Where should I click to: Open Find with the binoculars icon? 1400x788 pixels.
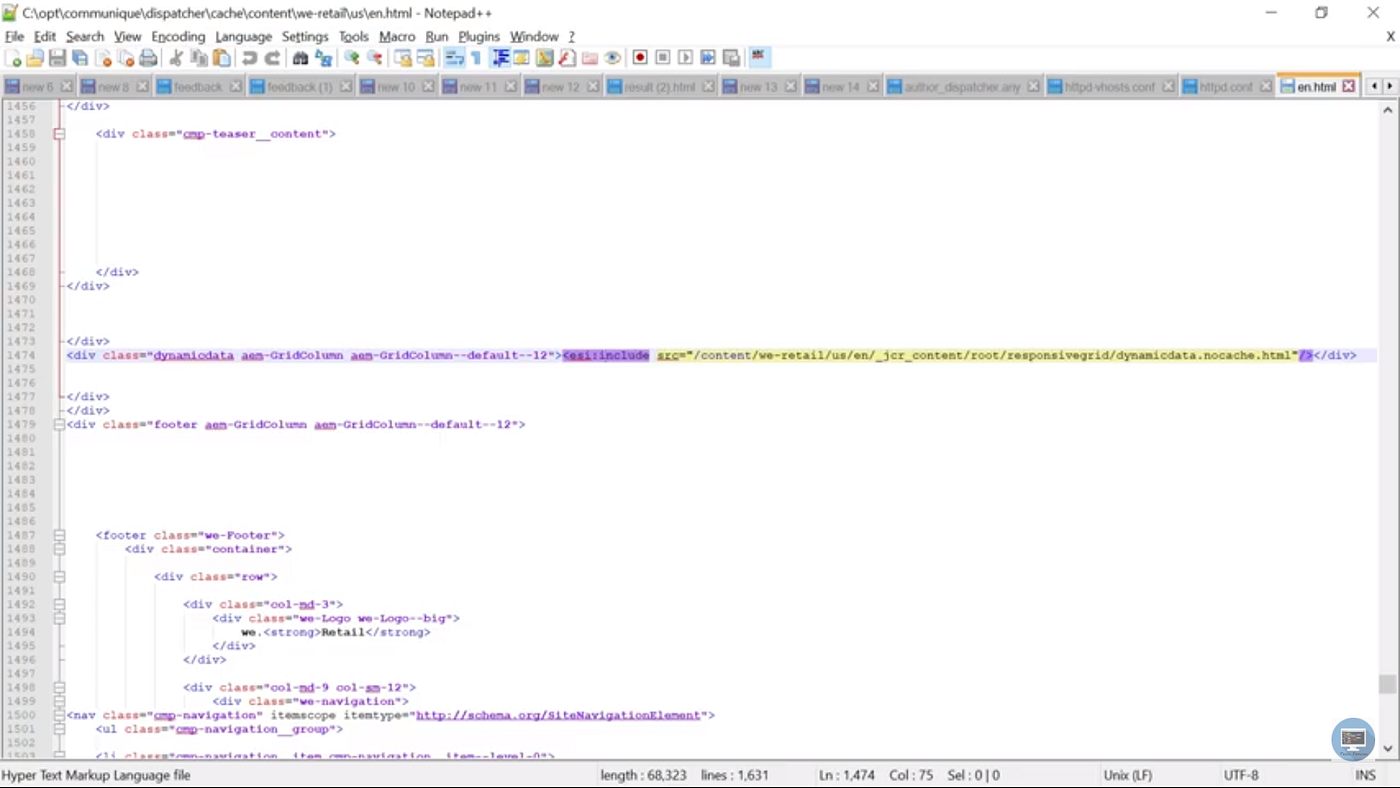point(300,58)
